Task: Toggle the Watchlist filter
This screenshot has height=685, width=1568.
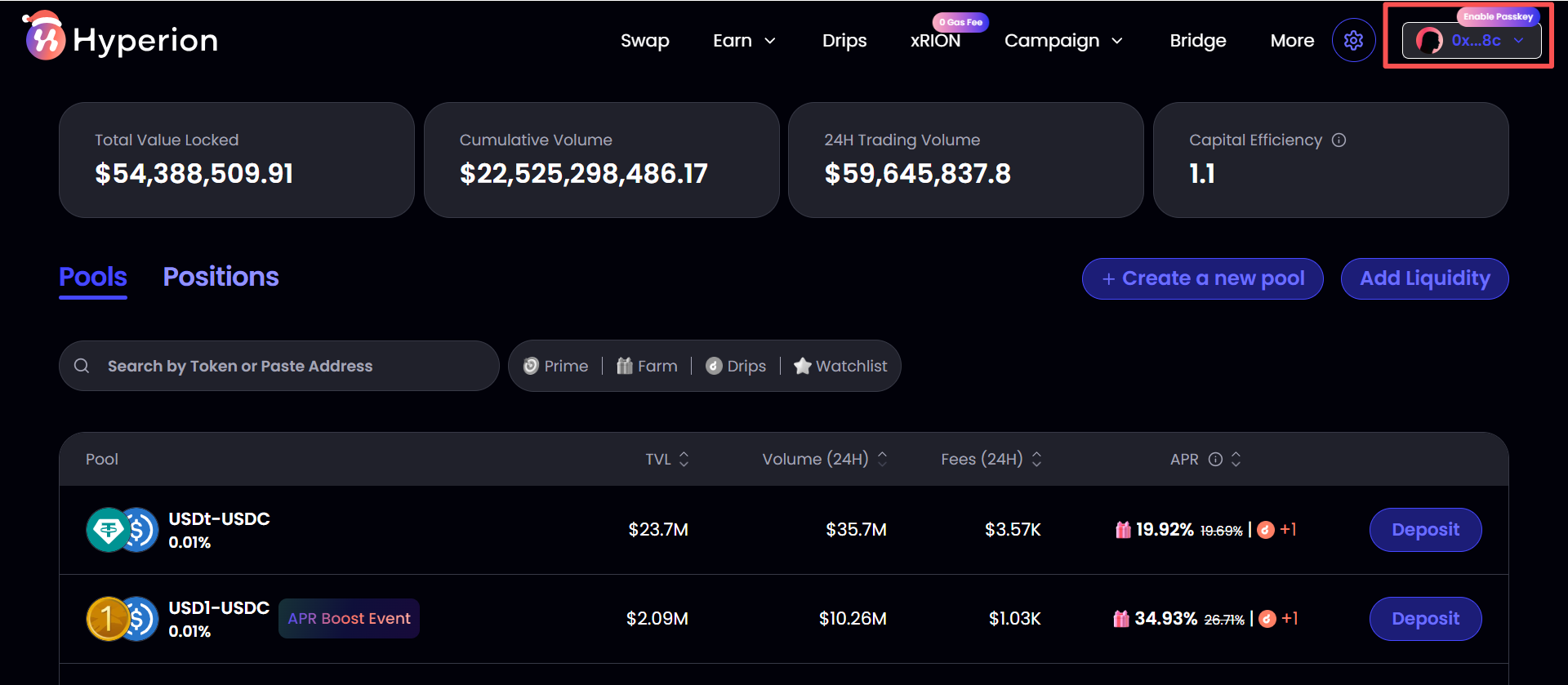Action: pyautogui.click(x=840, y=366)
